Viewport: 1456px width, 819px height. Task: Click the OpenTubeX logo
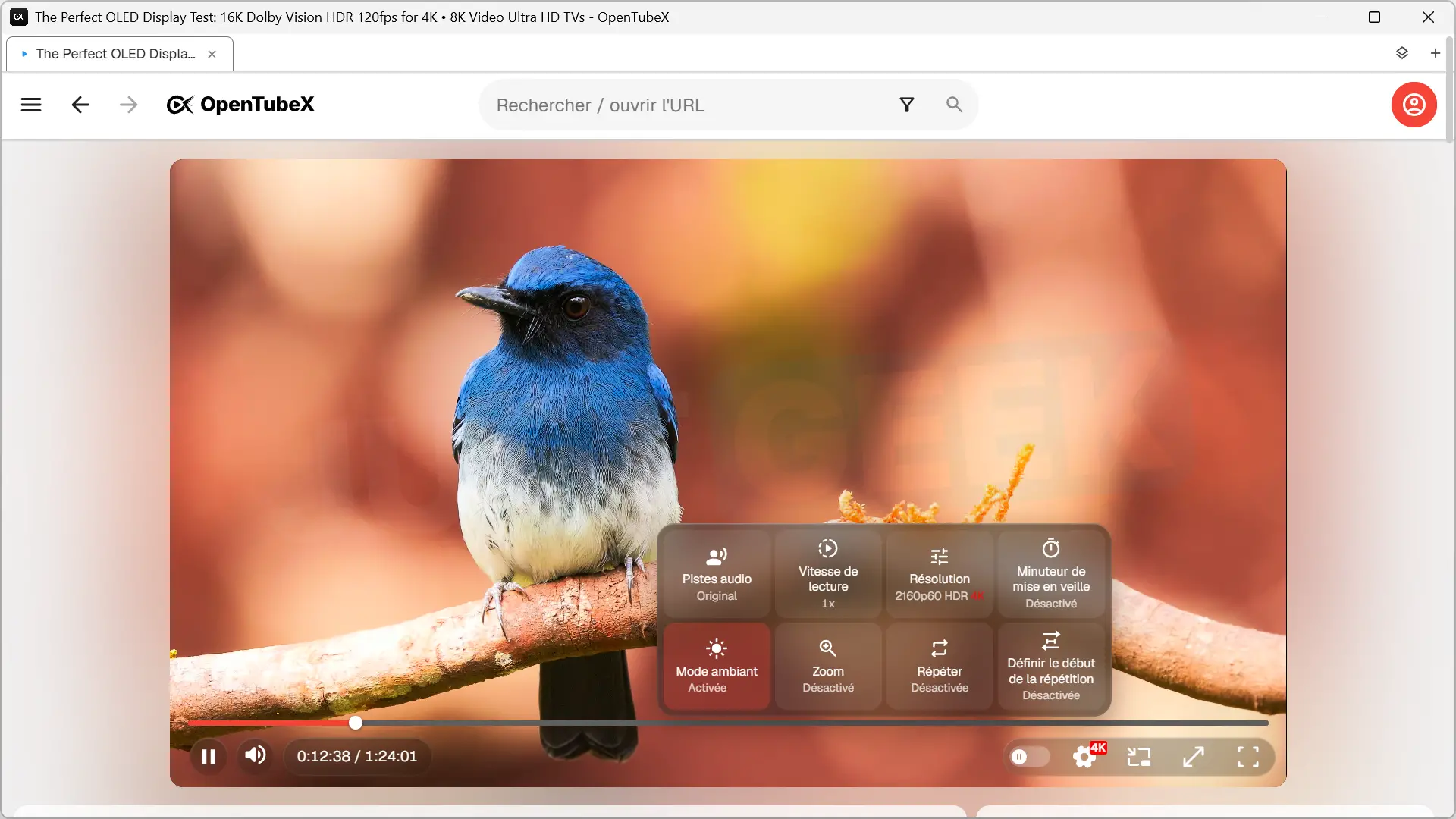(x=240, y=105)
